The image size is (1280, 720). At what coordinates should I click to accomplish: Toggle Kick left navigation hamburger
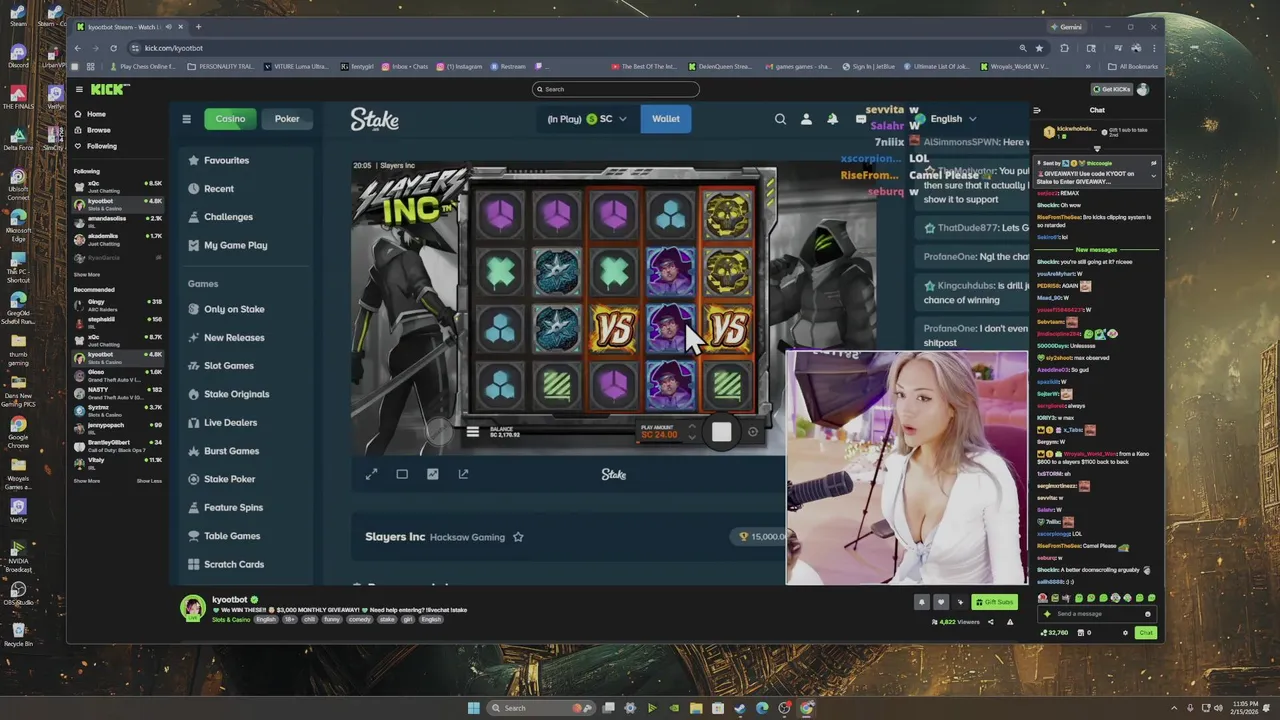pos(79,89)
